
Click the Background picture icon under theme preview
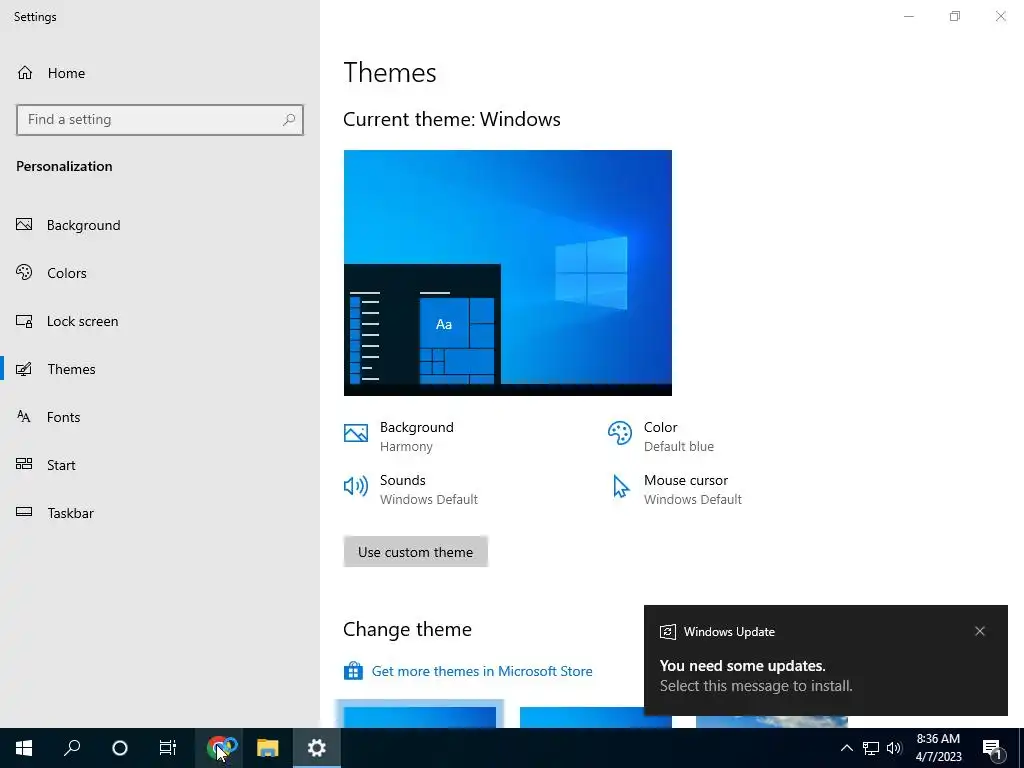356,433
